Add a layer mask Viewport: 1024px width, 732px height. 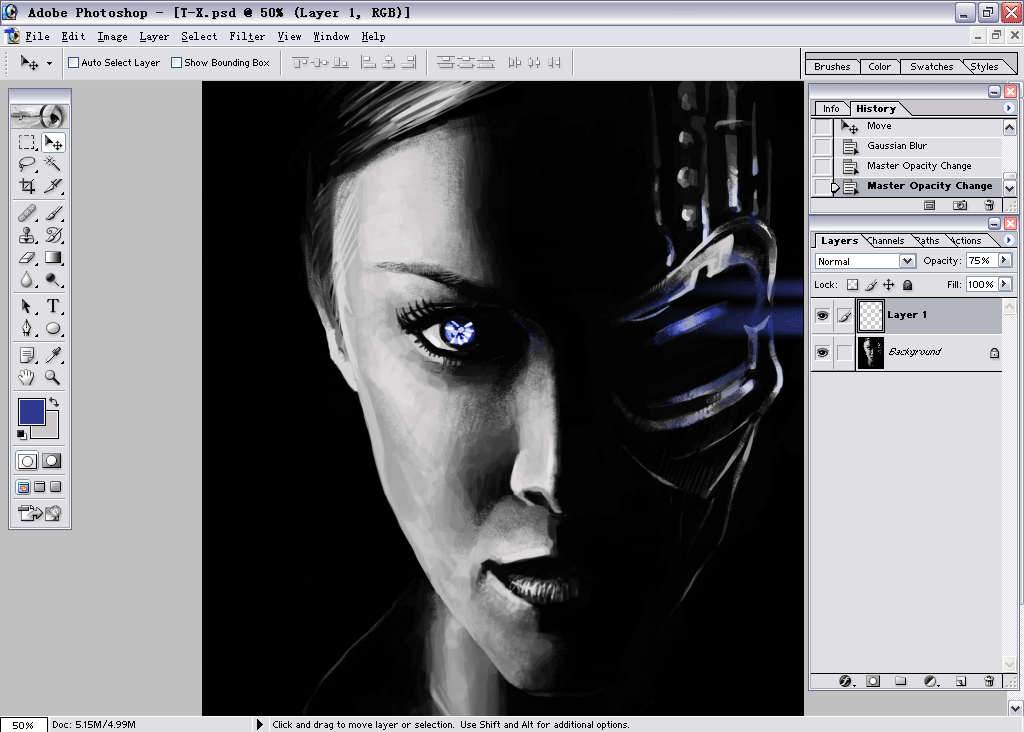[x=873, y=681]
